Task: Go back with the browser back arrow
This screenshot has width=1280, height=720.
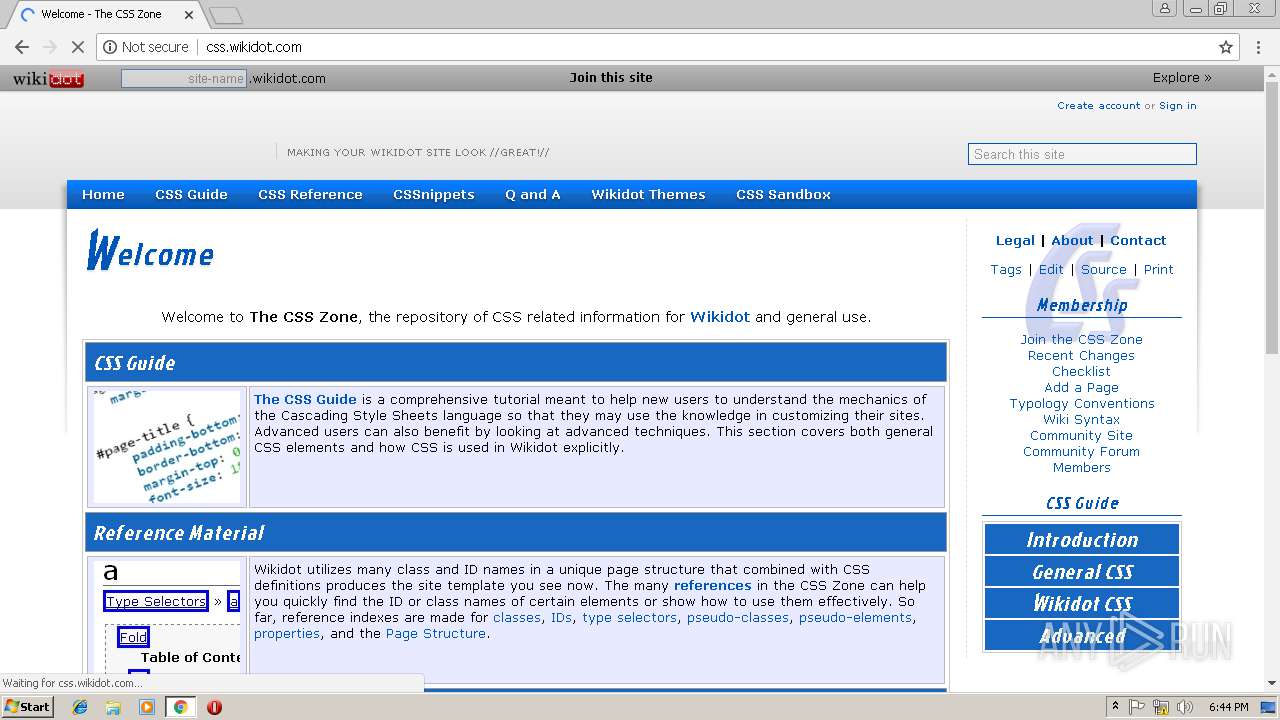Action: [x=22, y=47]
